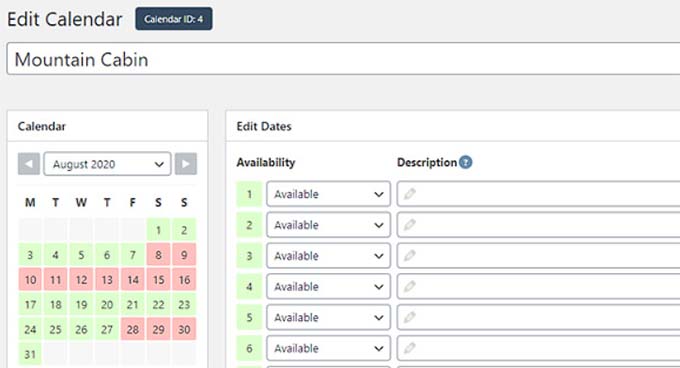Click description field for day 3
The width and height of the screenshot is (680, 368).
[538, 255]
